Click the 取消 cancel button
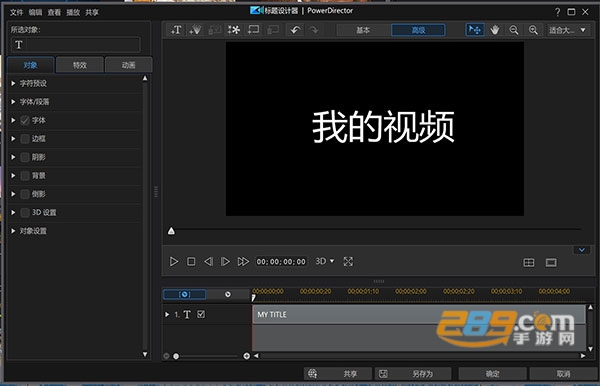The height and width of the screenshot is (386, 600). coord(563,373)
